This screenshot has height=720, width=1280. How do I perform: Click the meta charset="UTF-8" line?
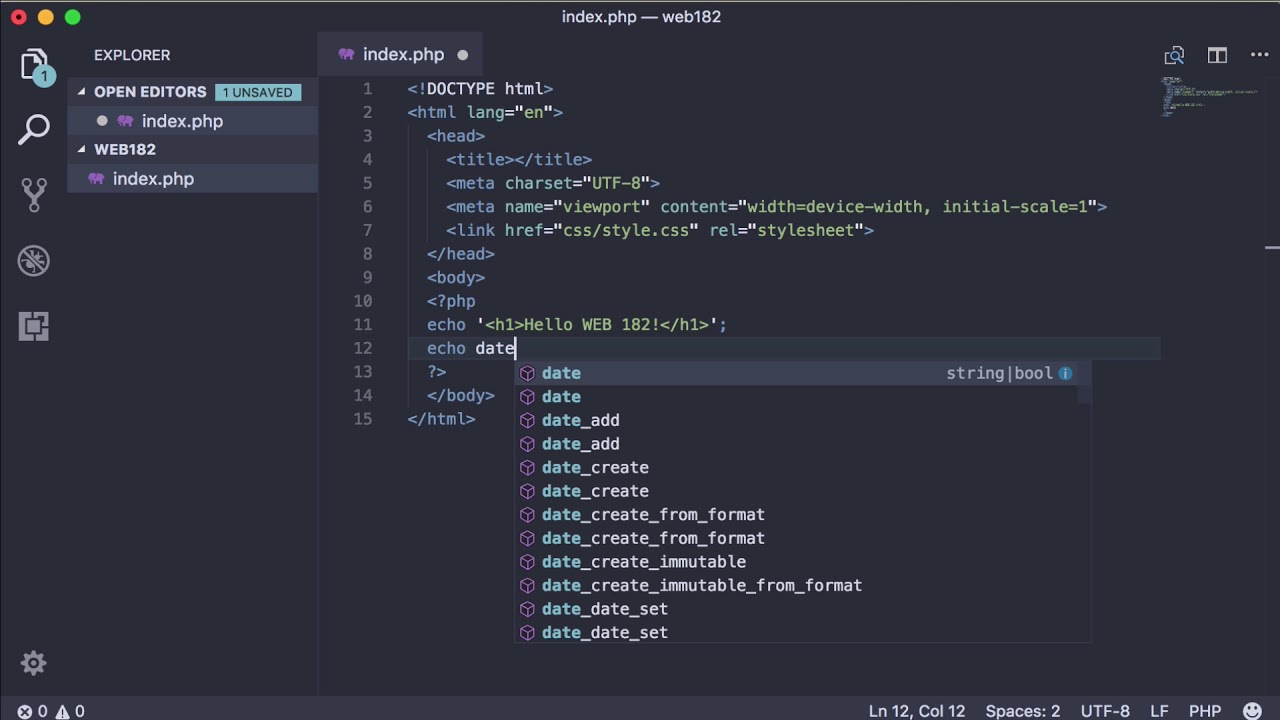coord(553,183)
